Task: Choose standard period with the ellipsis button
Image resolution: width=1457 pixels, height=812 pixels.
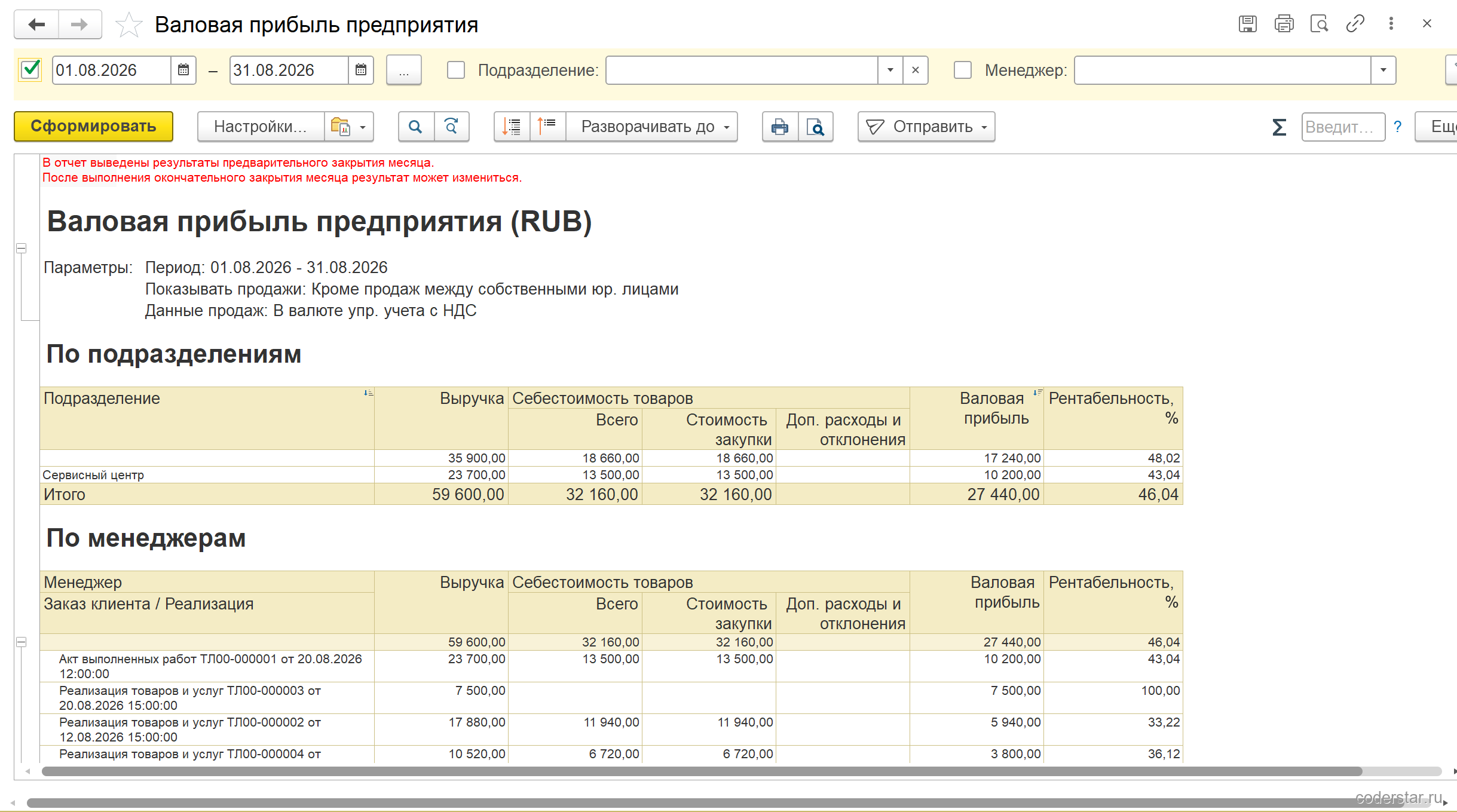Action: tap(404, 71)
